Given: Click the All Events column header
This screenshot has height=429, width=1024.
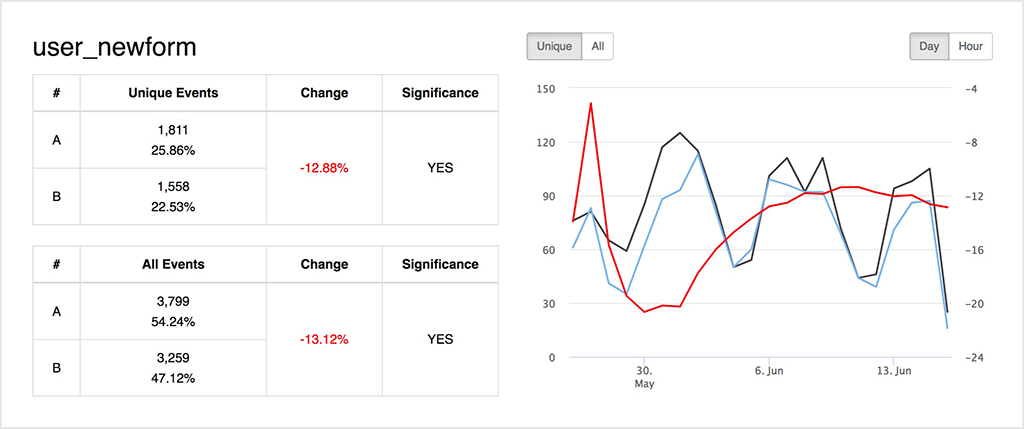Looking at the screenshot, I should pyautogui.click(x=173, y=265).
